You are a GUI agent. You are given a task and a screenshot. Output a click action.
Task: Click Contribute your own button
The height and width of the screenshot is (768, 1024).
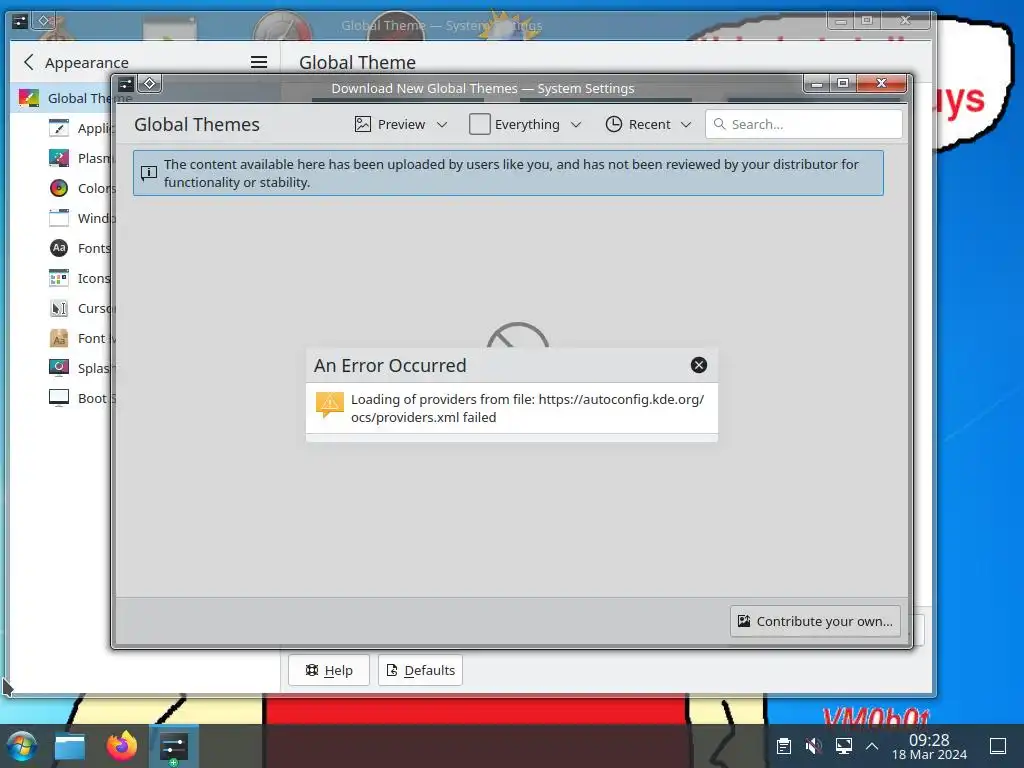(x=815, y=621)
